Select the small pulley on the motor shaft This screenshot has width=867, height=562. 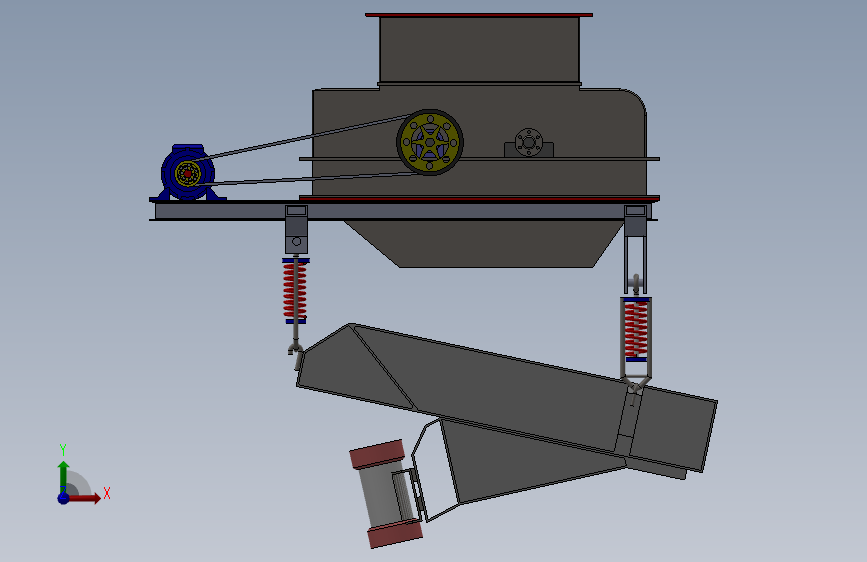(188, 174)
